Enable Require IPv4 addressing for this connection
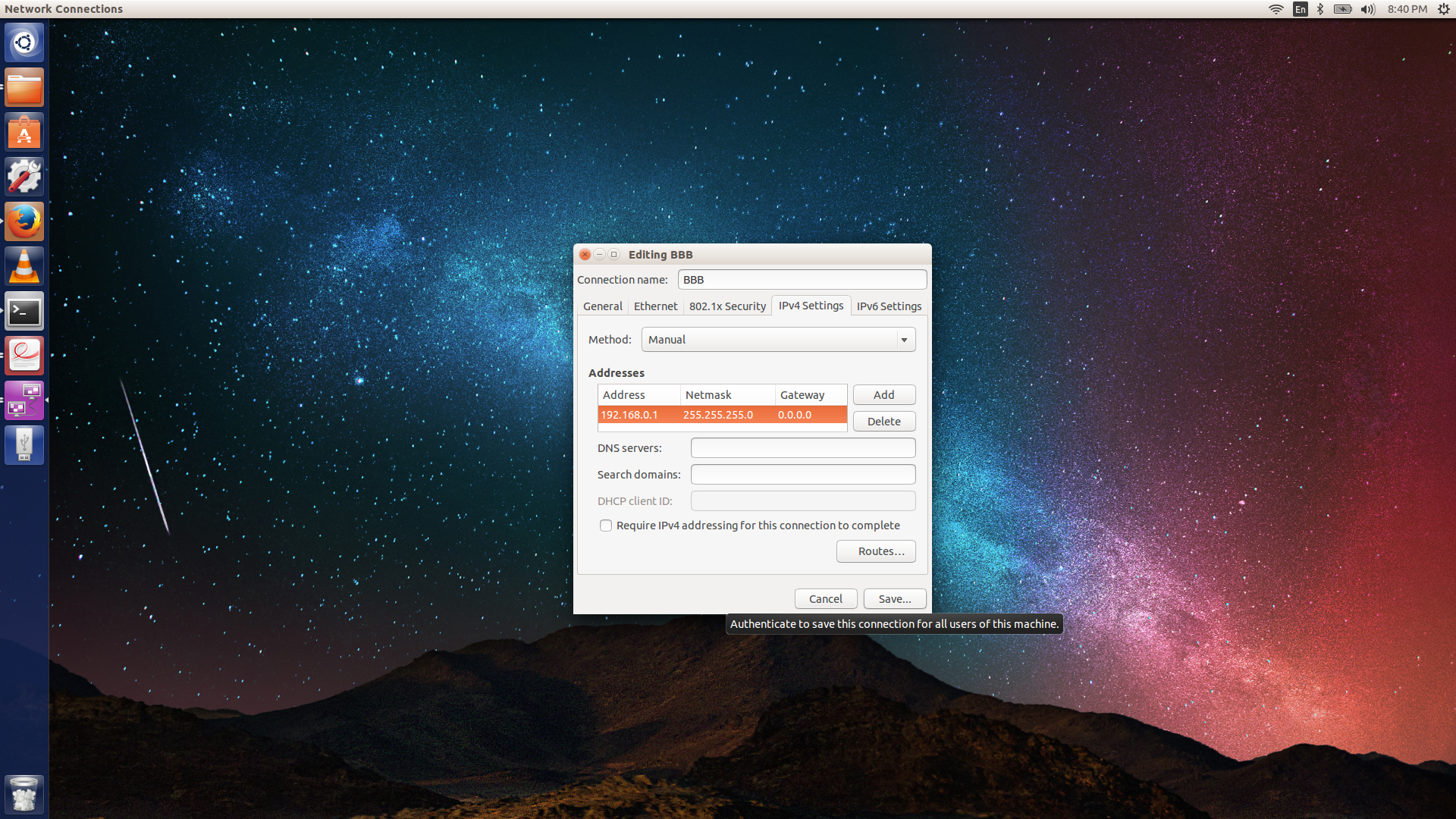Viewport: 1456px width, 819px height. click(606, 525)
